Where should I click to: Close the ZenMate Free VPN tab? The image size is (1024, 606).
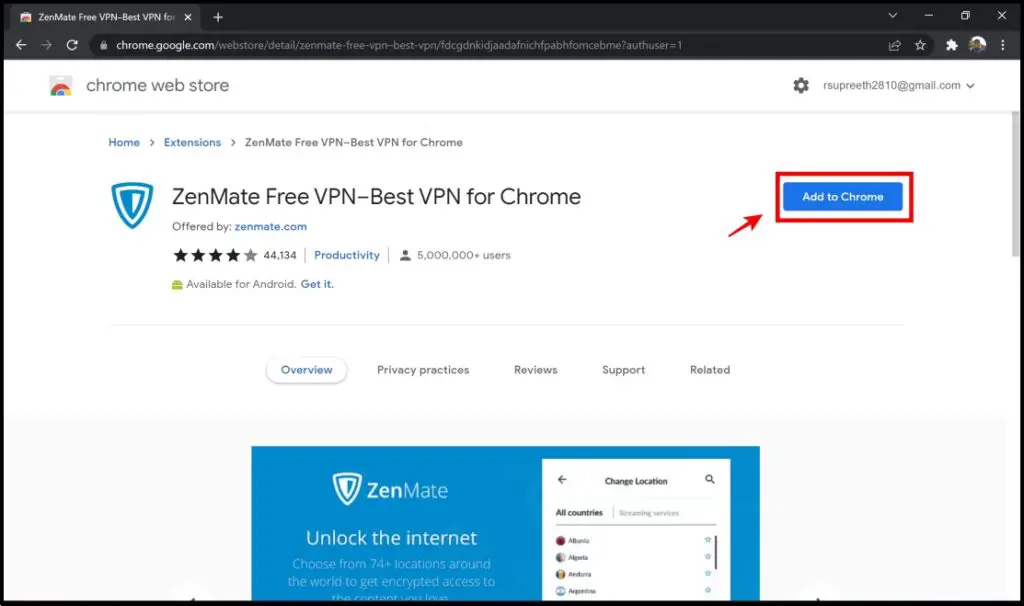click(188, 17)
